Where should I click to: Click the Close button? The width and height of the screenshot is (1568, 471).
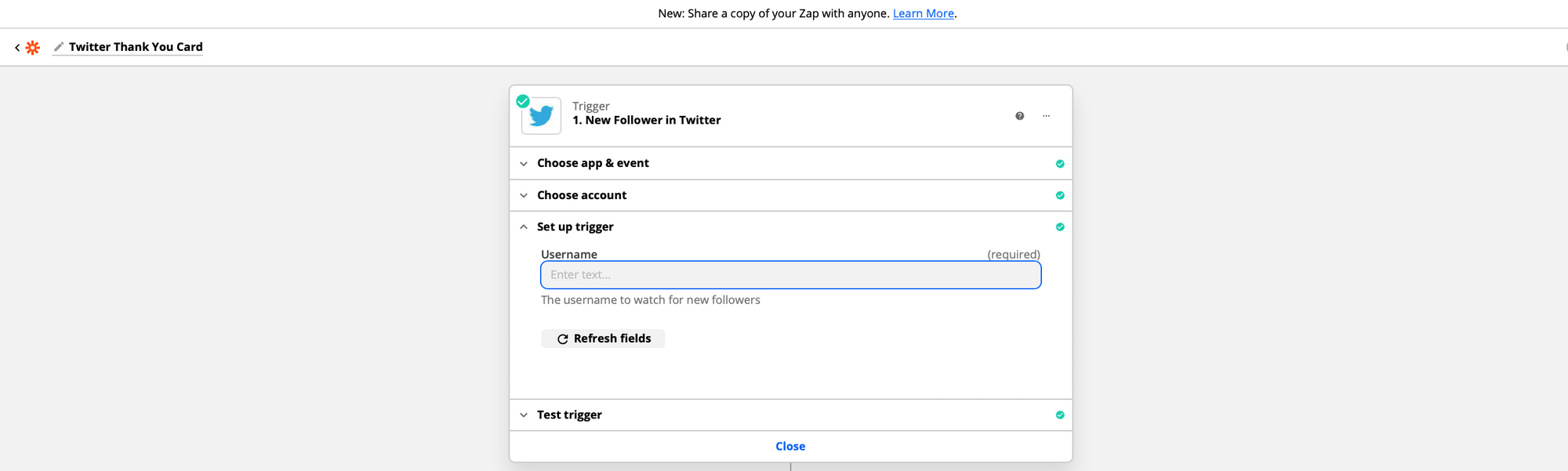click(x=790, y=446)
